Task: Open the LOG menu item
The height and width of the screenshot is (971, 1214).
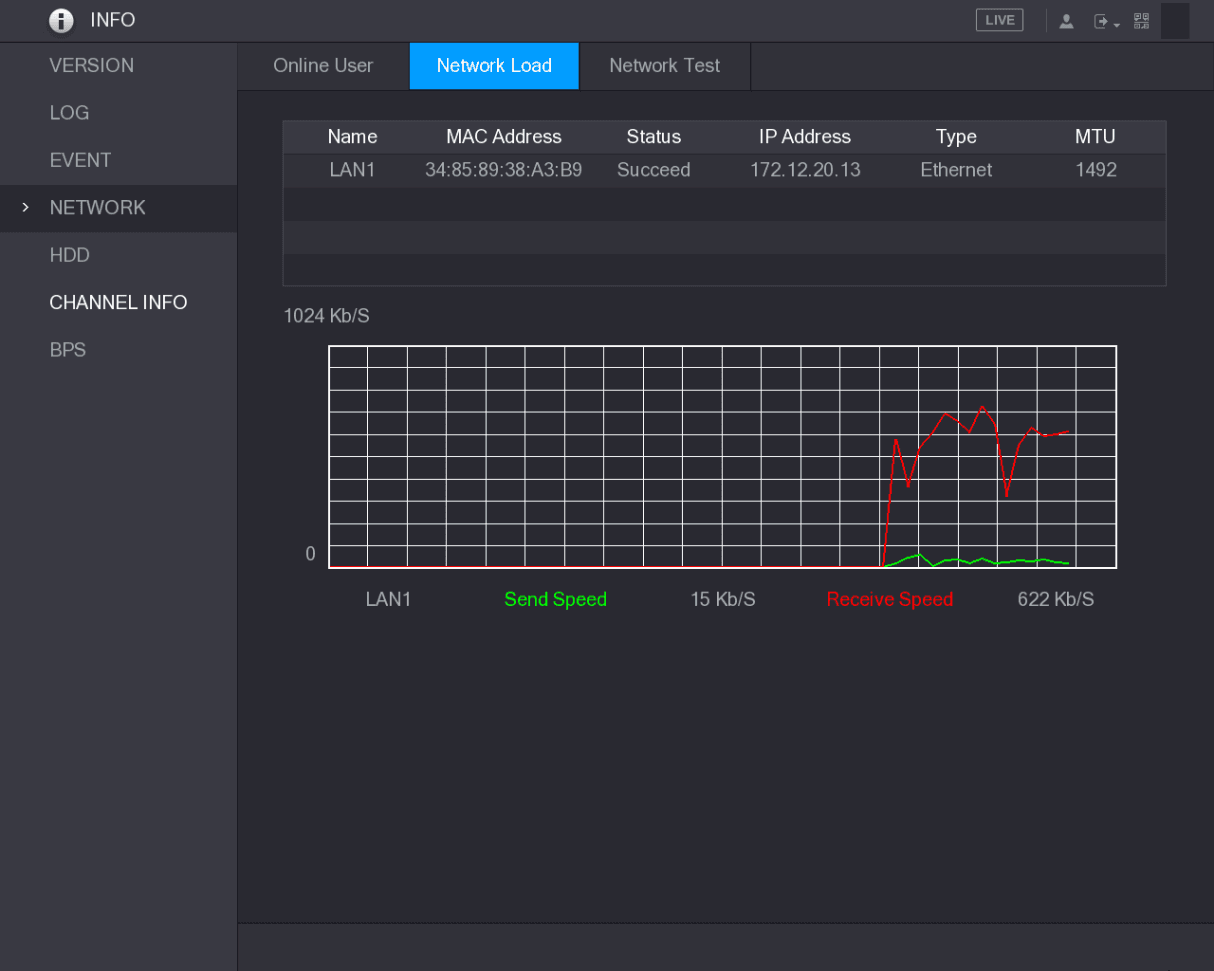Action: [x=69, y=113]
